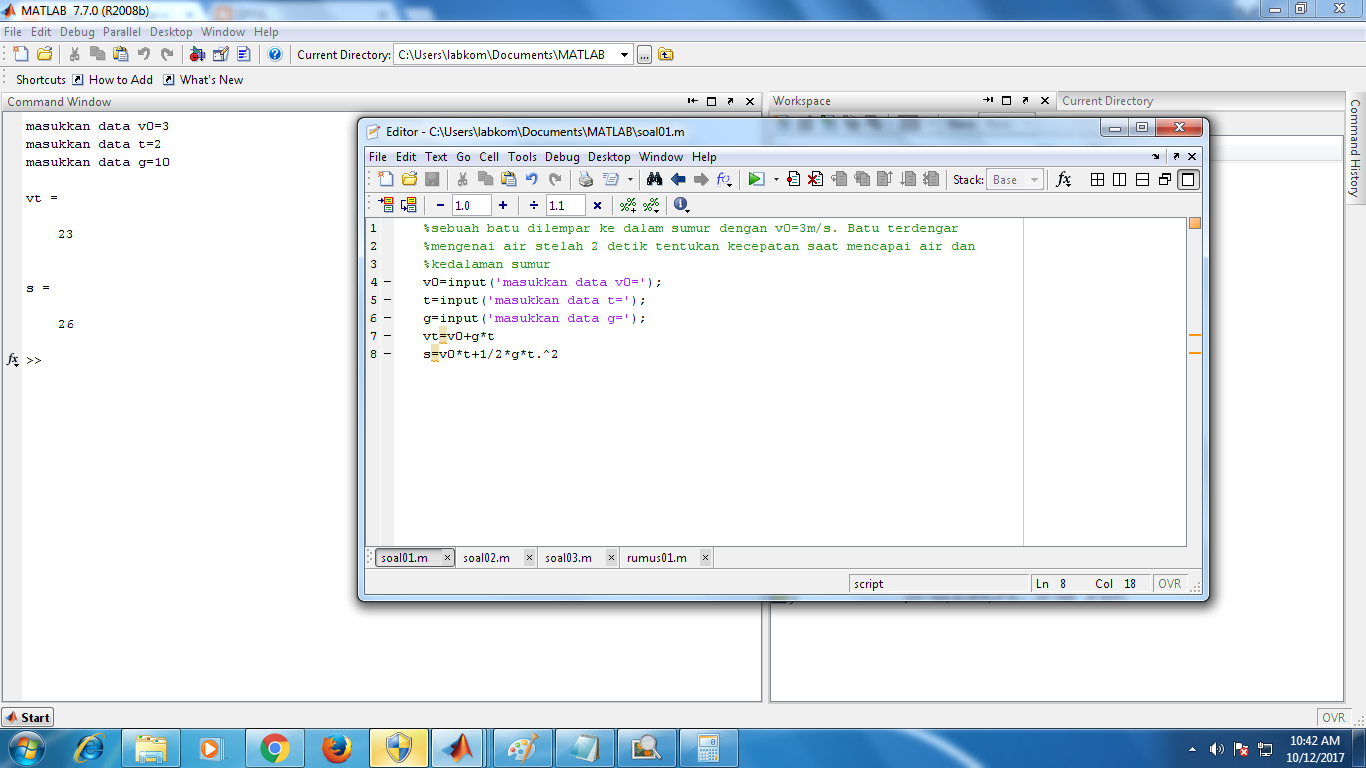The image size is (1366, 768).
Task: Split Editor left/right layout
Action: (1119, 179)
